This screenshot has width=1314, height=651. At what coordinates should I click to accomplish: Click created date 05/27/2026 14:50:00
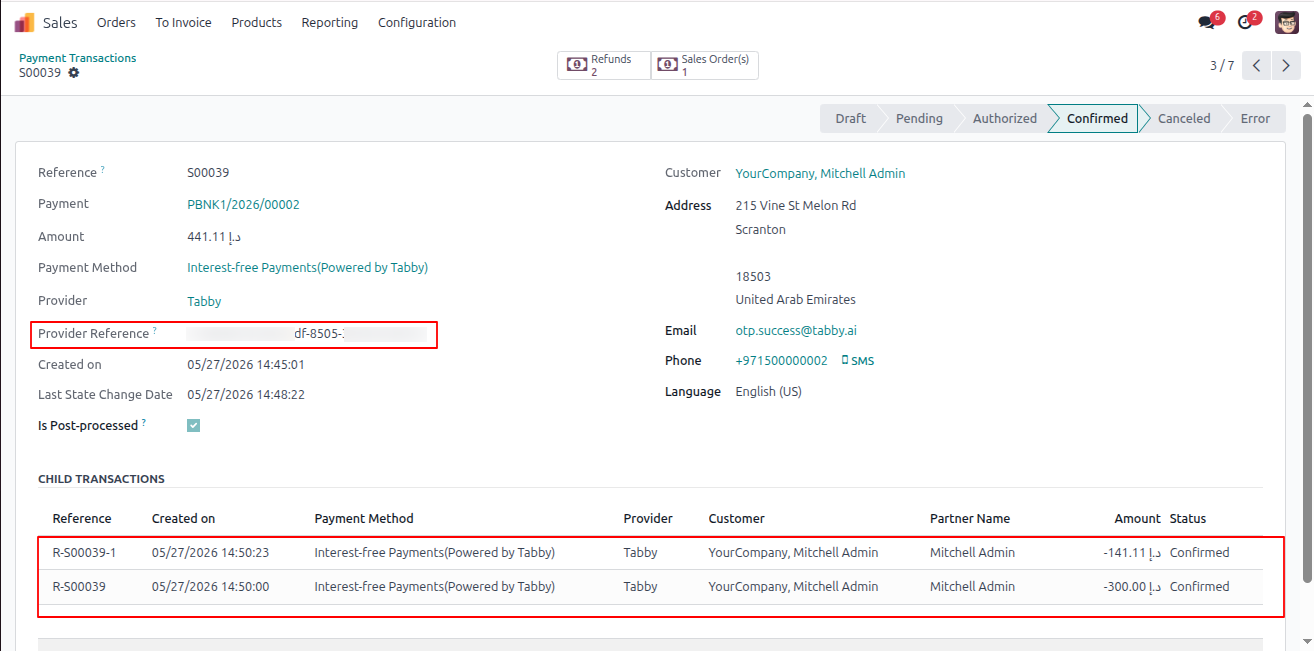[210, 586]
